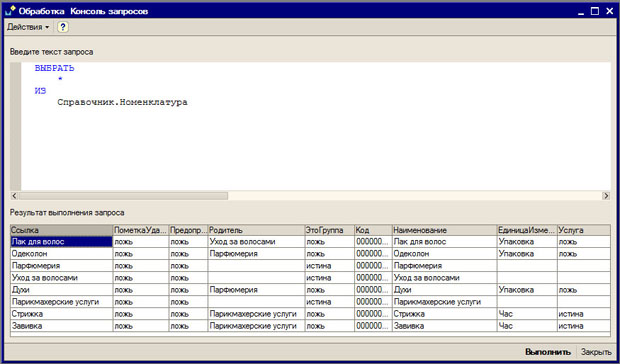Select the Уход за волосами cell in Ссылка column
620x364 pixels.
[x=62, y=278]
